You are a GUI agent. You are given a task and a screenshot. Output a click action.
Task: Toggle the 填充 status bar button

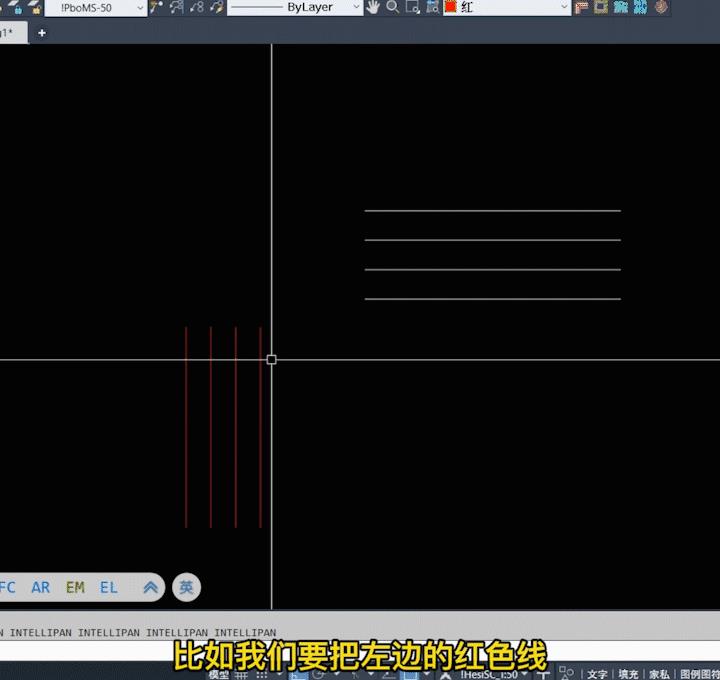[x=628, y=674]
